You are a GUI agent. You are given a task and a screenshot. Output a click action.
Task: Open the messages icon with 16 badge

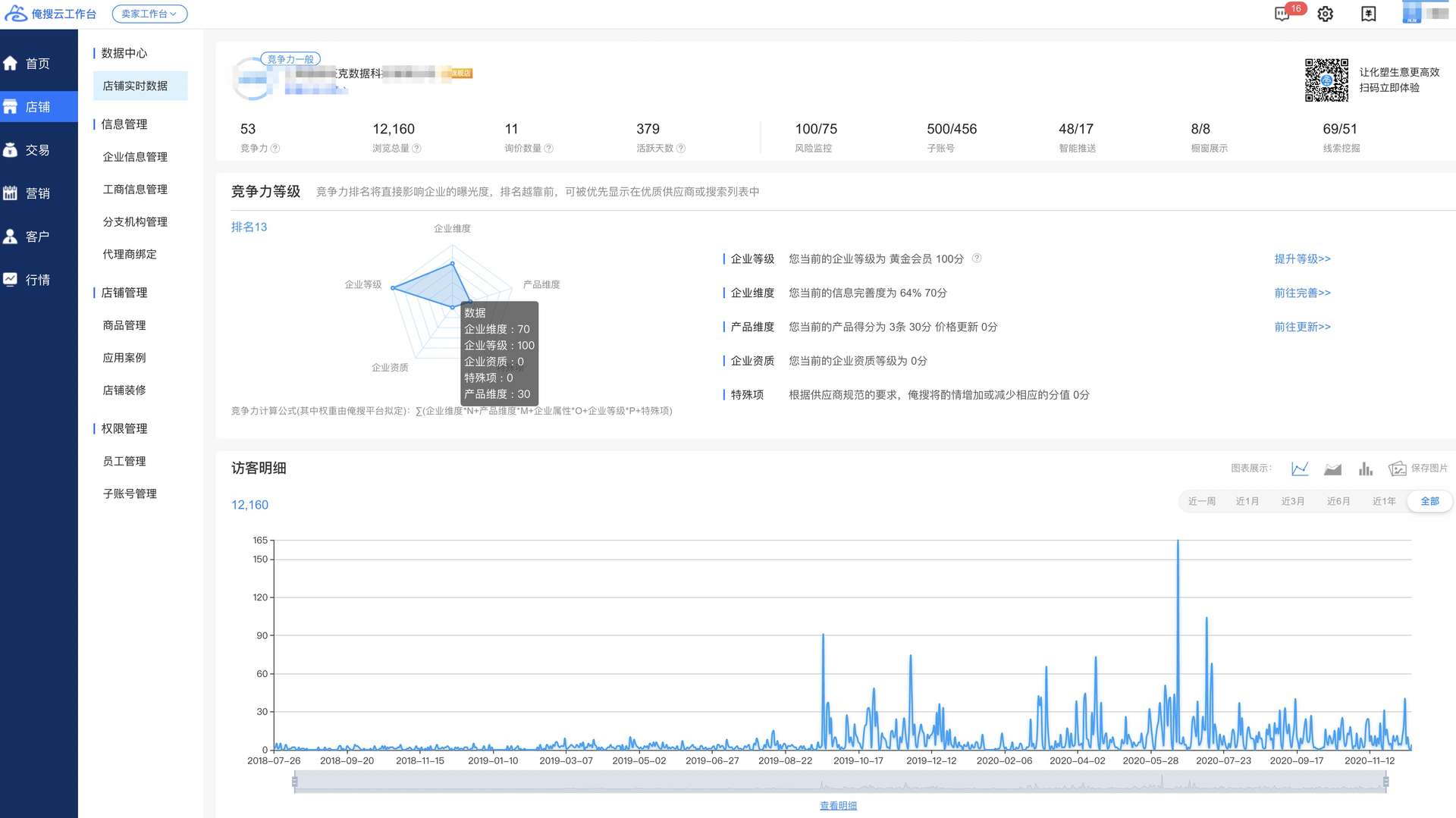point(1282,14)
